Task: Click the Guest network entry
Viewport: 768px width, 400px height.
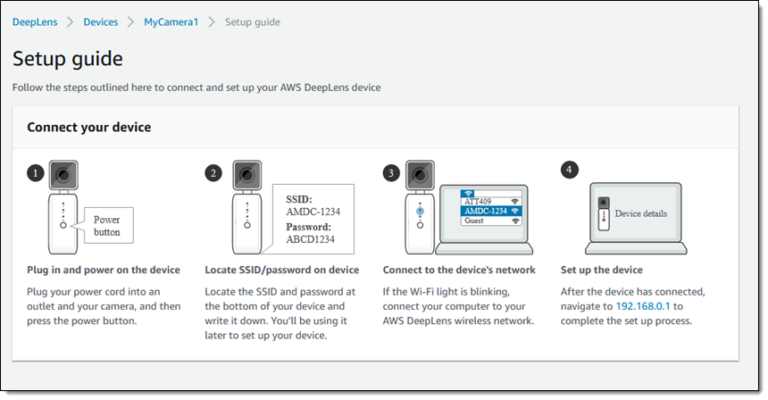Action: pos(491,221)
